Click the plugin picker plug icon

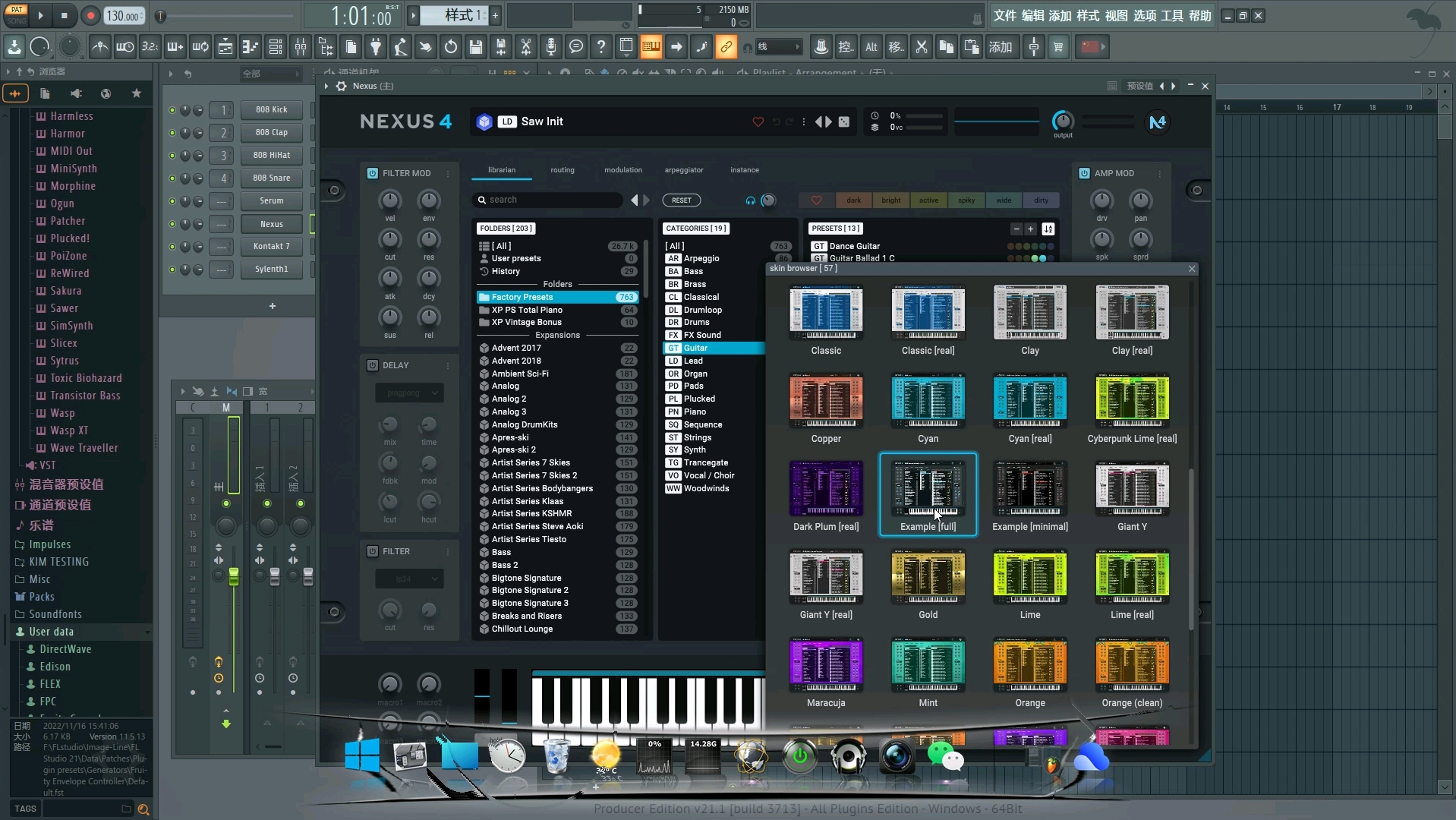pyautogui.click(x=376, y=47)
